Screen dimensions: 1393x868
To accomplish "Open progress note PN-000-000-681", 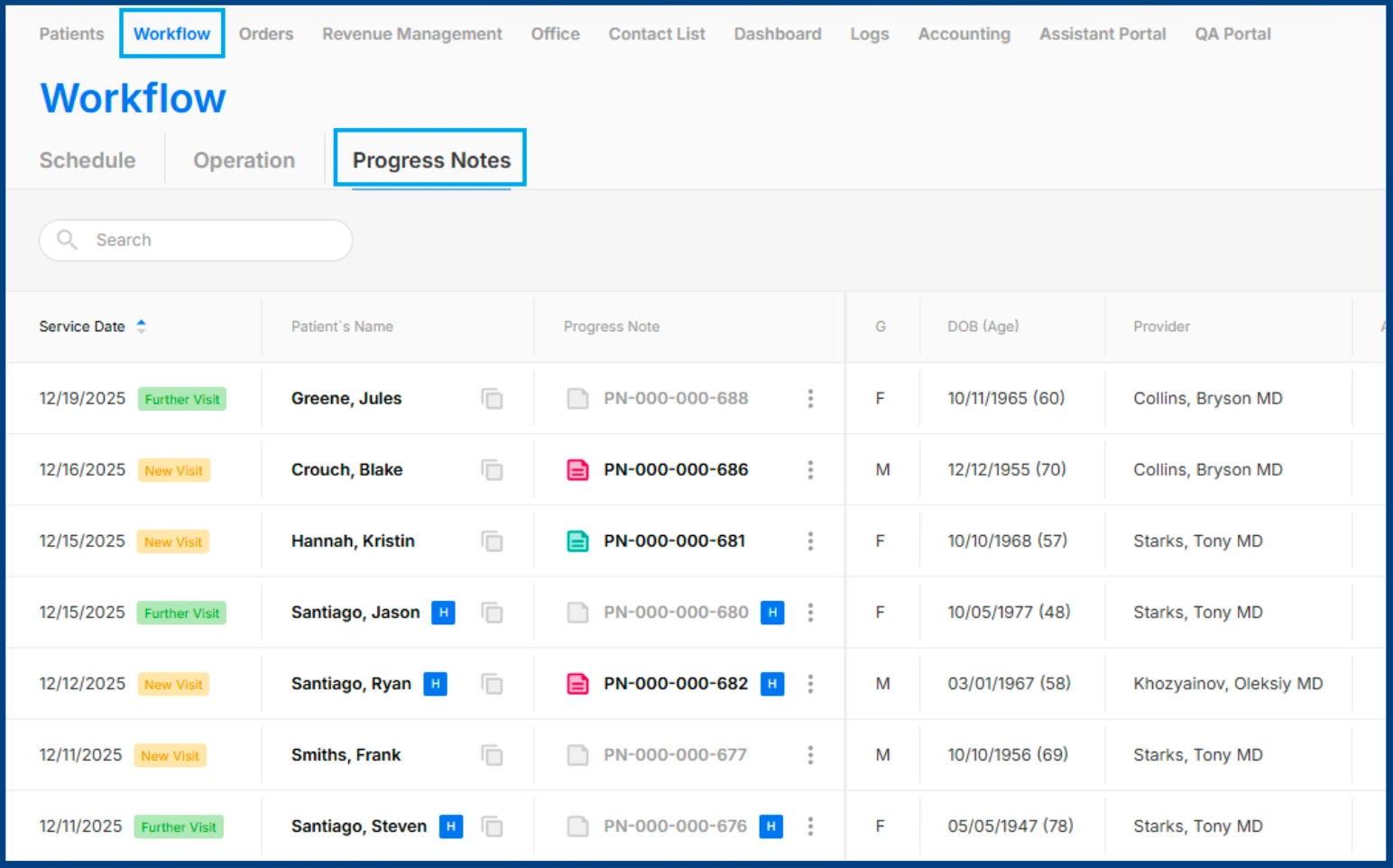I will (674, 541).
